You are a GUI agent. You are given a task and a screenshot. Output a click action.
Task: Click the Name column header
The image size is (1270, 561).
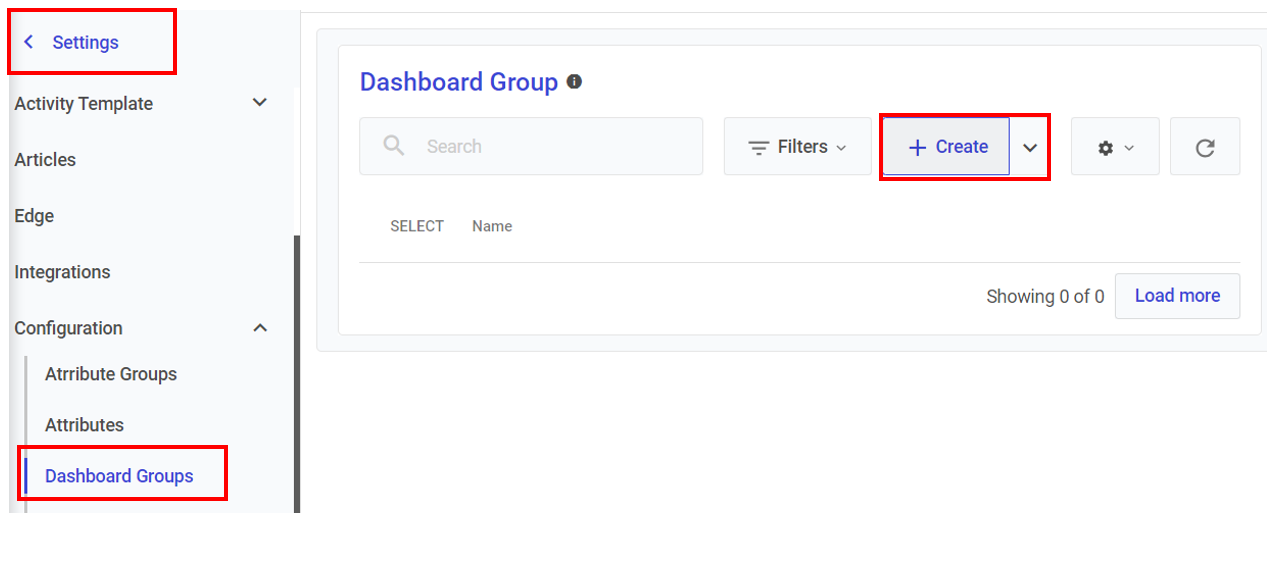tap(492, 226)
